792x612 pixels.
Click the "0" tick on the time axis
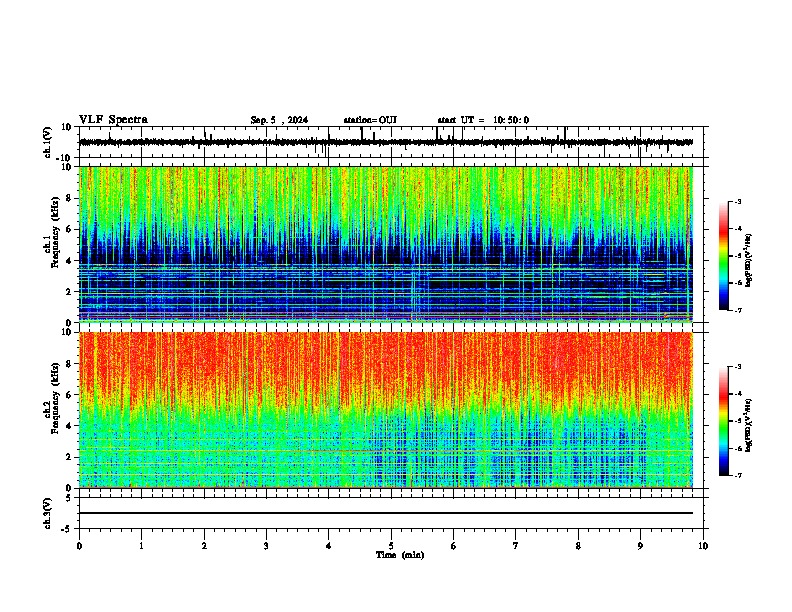[79, 546]
